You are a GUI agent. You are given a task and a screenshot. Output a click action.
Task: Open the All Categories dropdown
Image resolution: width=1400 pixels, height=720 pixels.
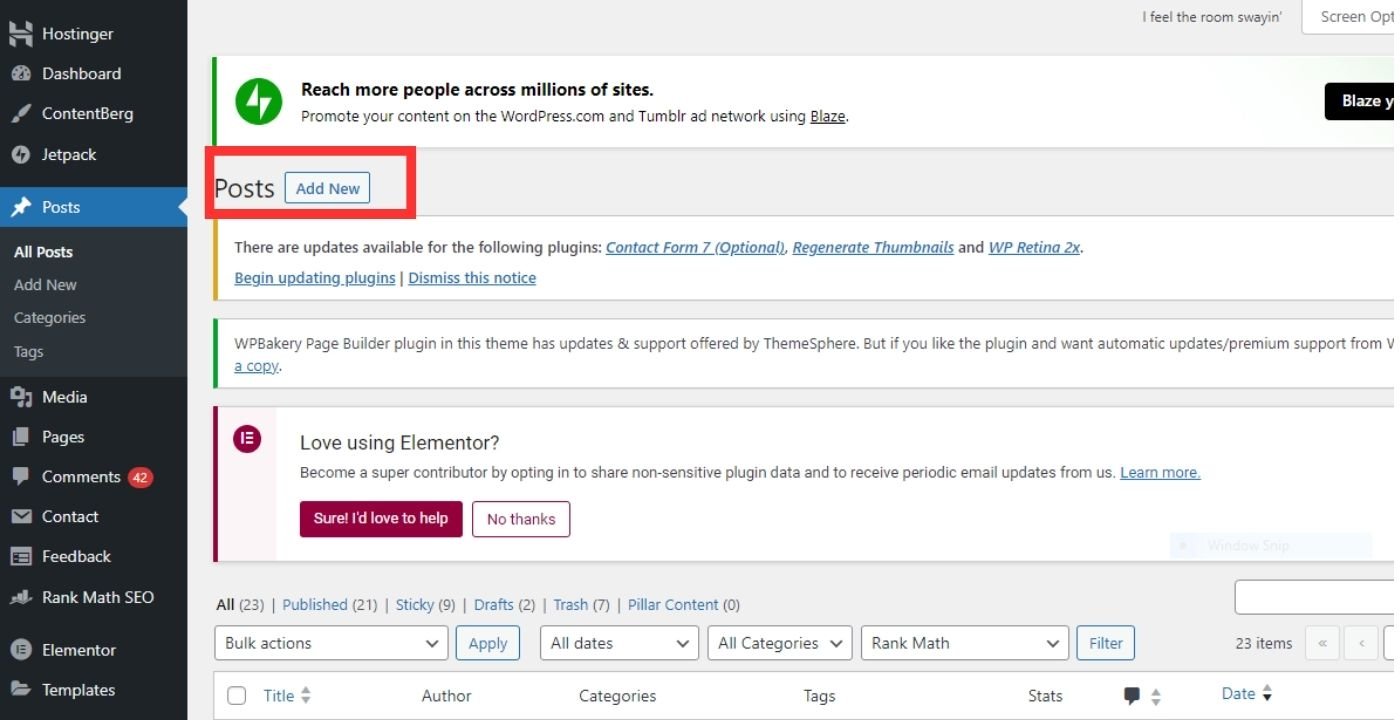click(x=779, y=643)
